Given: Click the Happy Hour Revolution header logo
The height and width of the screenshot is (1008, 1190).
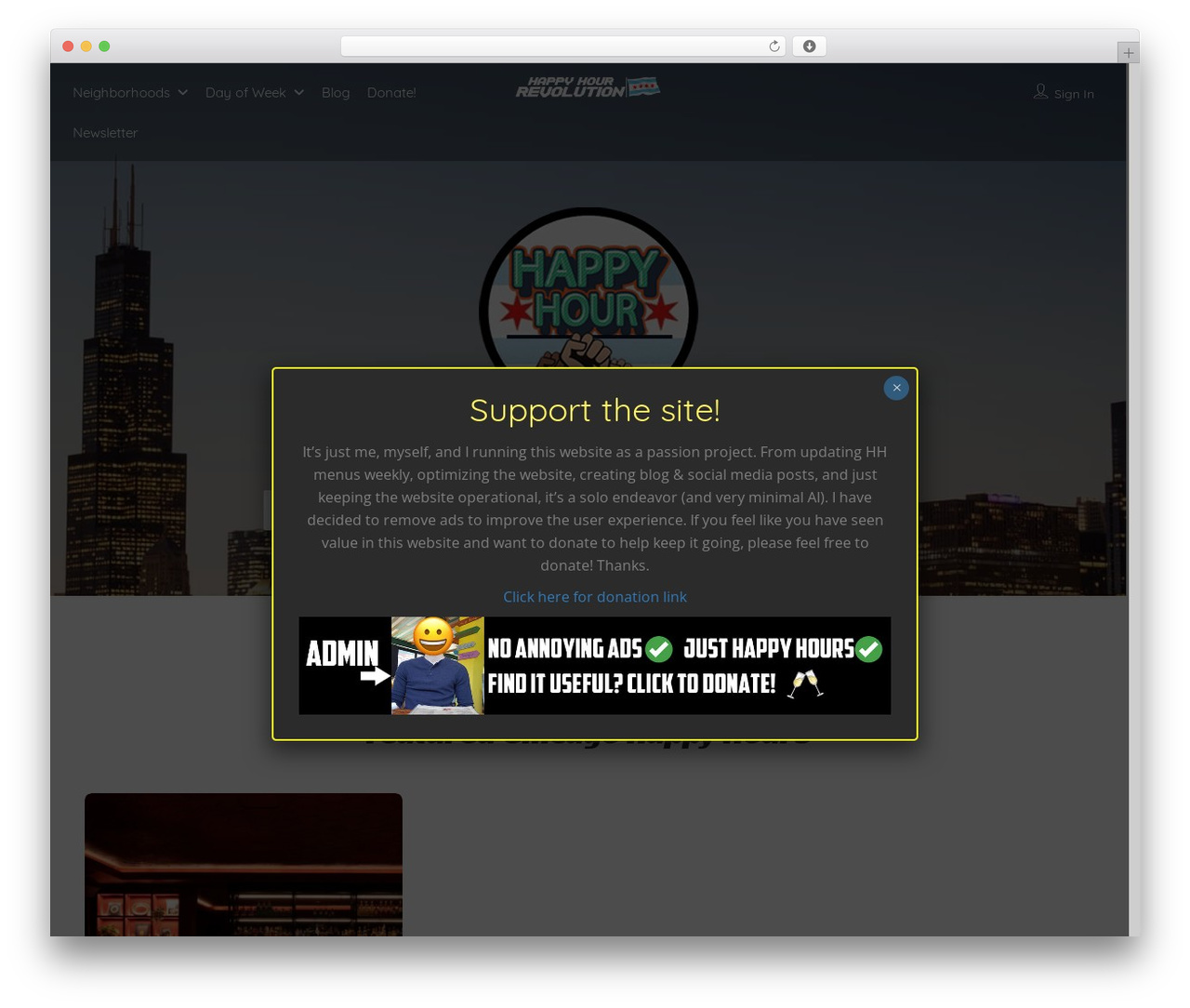Looking at the screenshot, I should pos(588,87).
